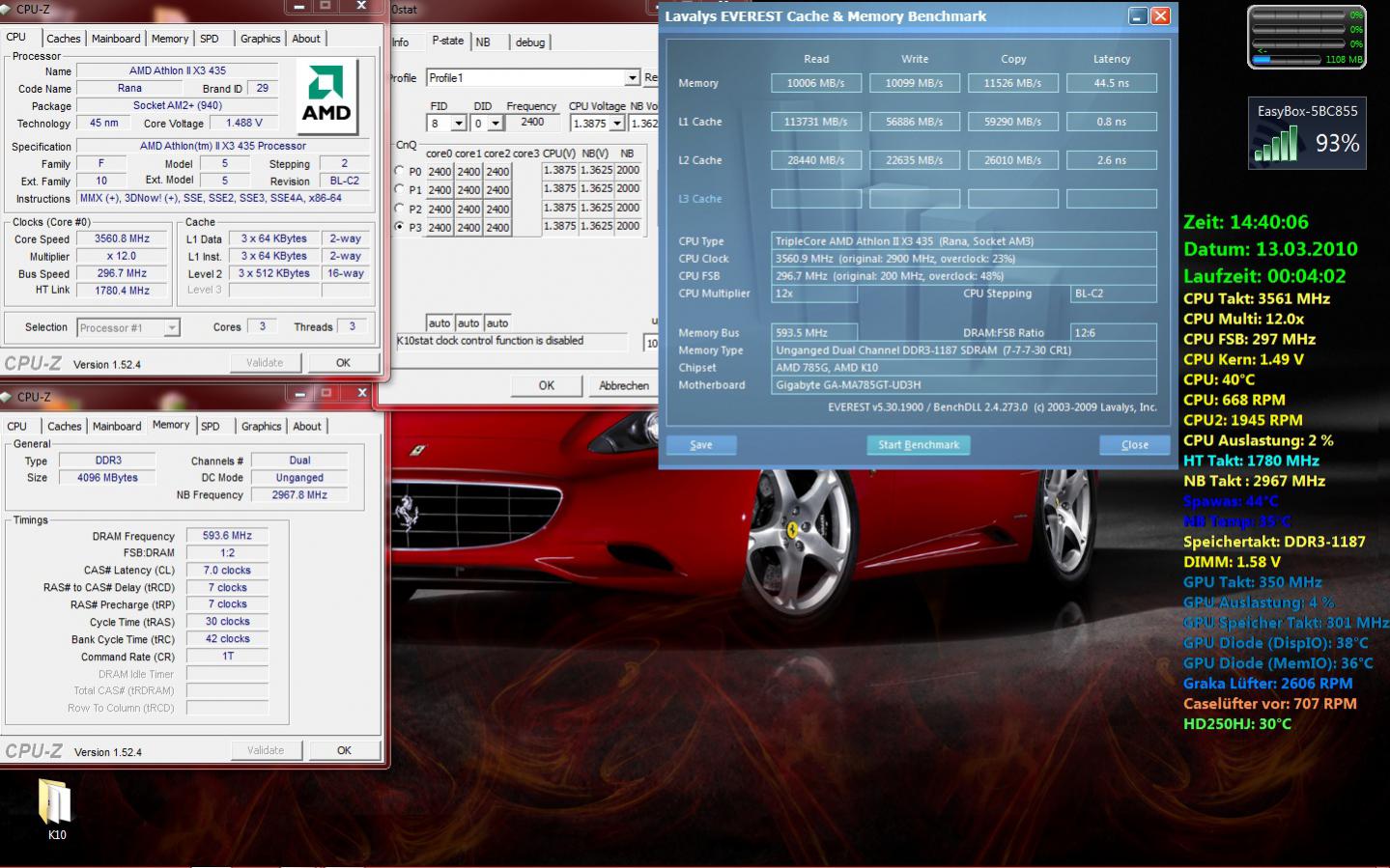The height and width of the screenshot is (868, 1390).
Task: Click the CPU-Z Name field AMD Athlon II X3 435
Action: 178,70
